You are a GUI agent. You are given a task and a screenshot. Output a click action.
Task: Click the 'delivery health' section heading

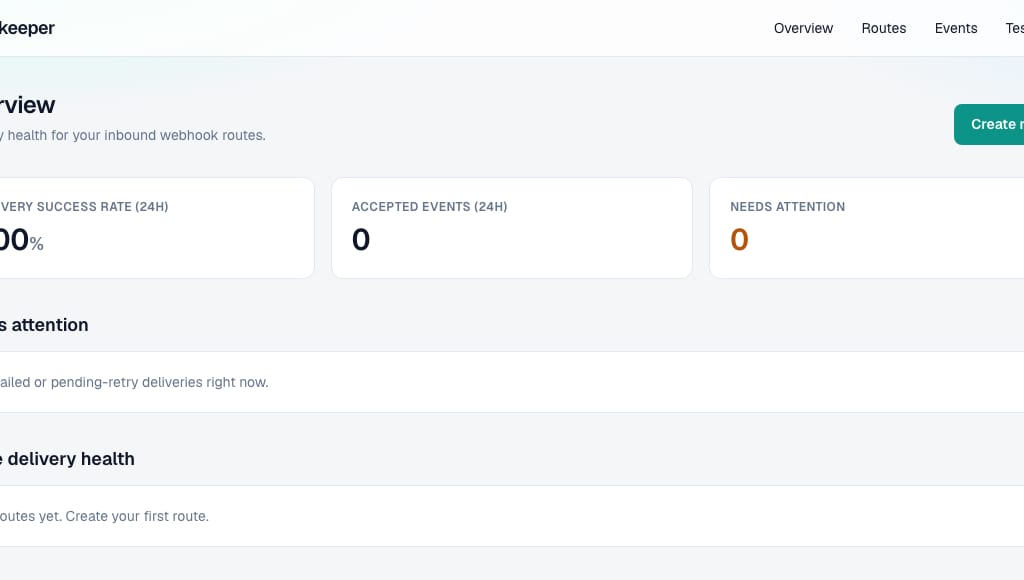point(67,459)
